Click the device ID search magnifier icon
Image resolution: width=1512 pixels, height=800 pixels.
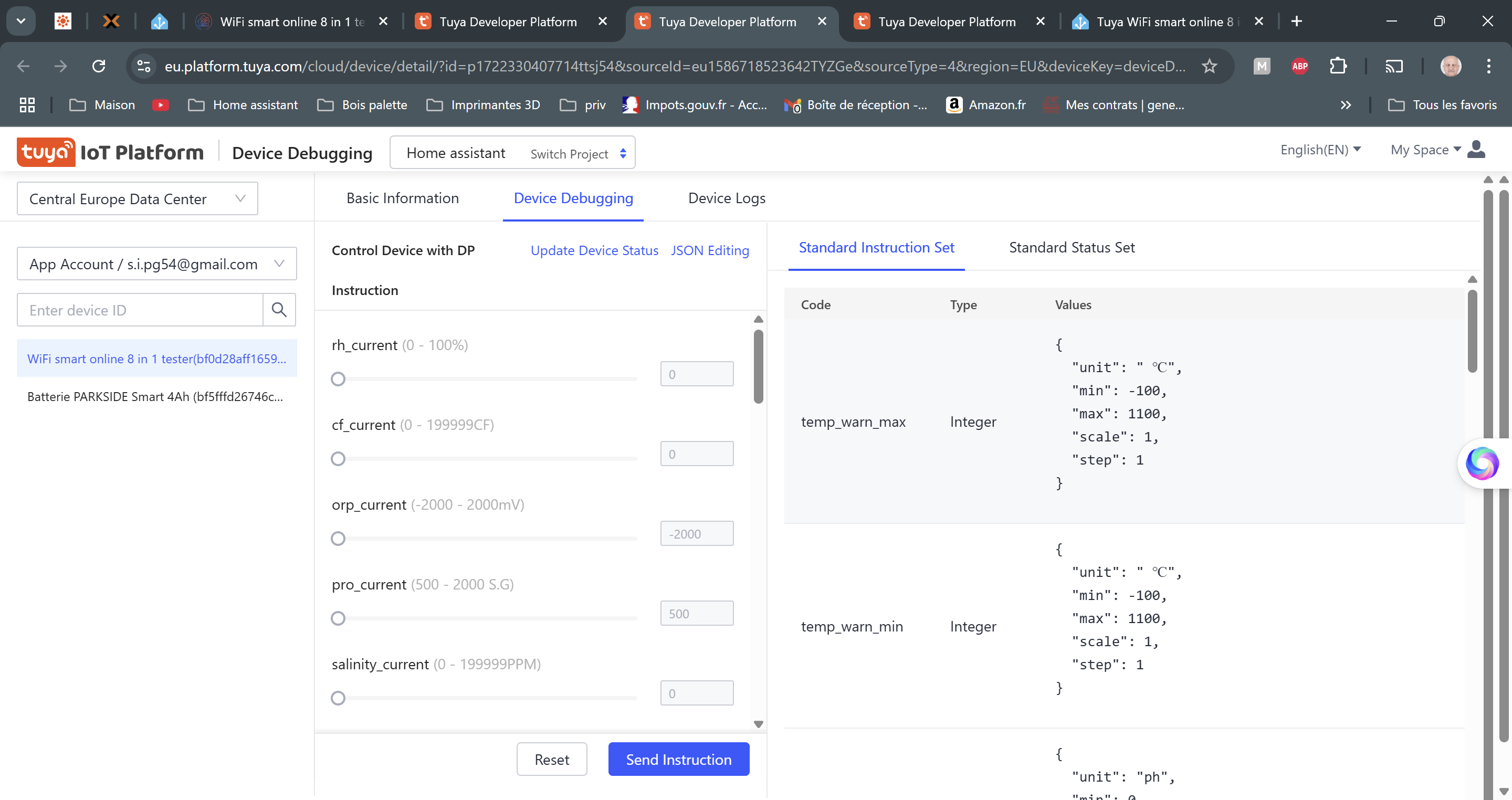click(x=279, y=310)
